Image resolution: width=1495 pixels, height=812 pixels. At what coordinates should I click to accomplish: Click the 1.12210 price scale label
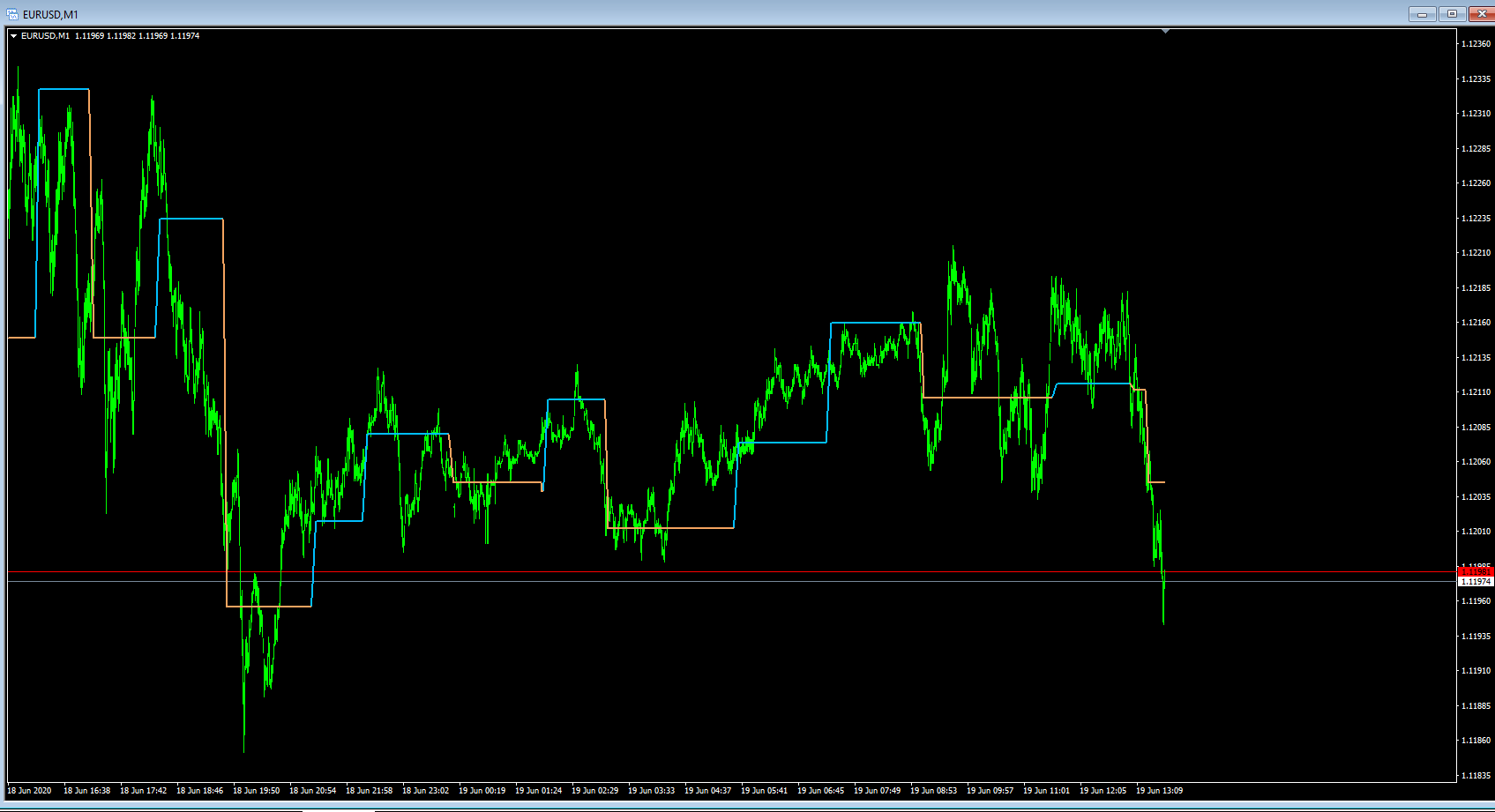click(x=1476, y=253)
